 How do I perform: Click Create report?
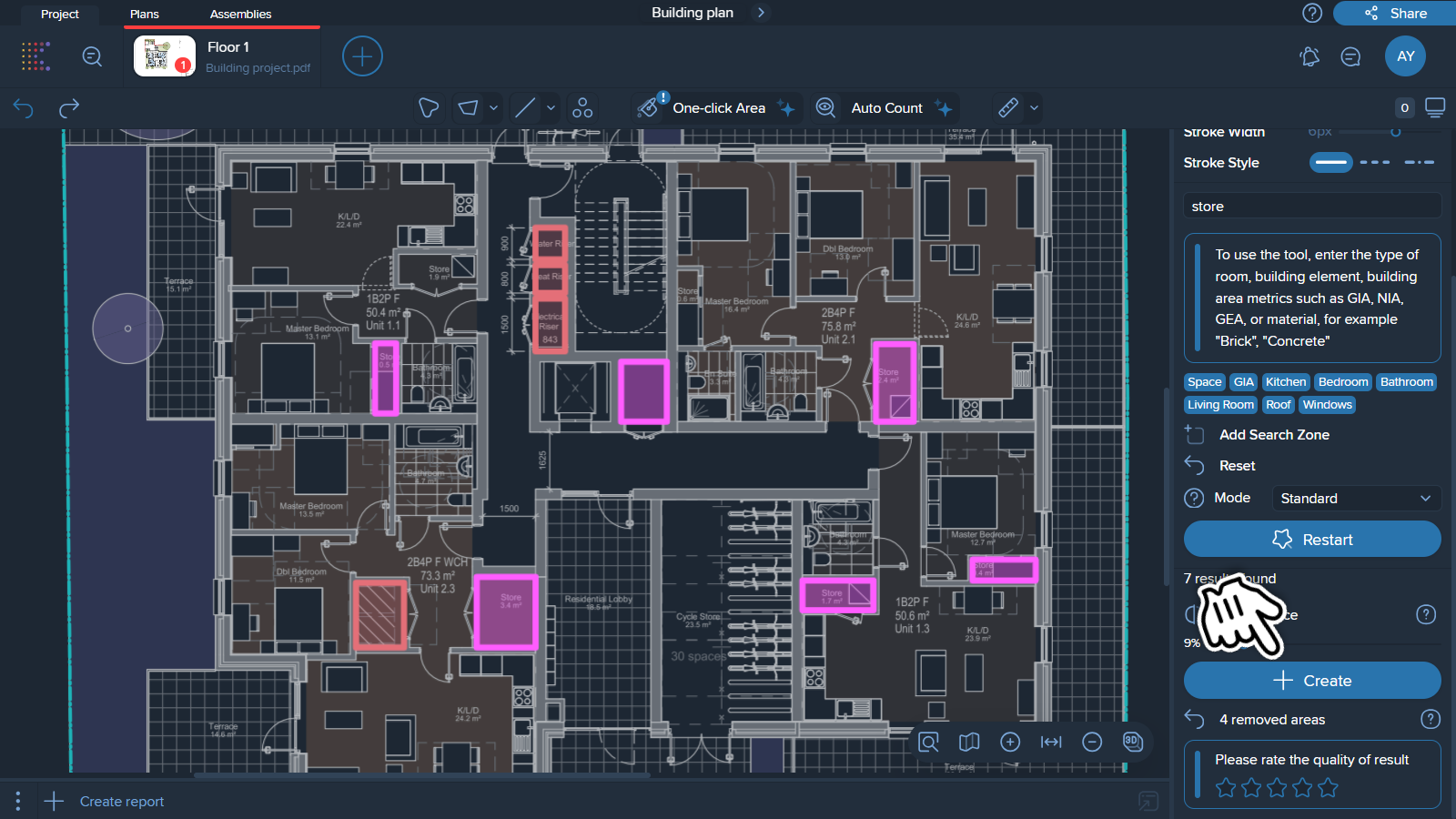pos(122,802)
